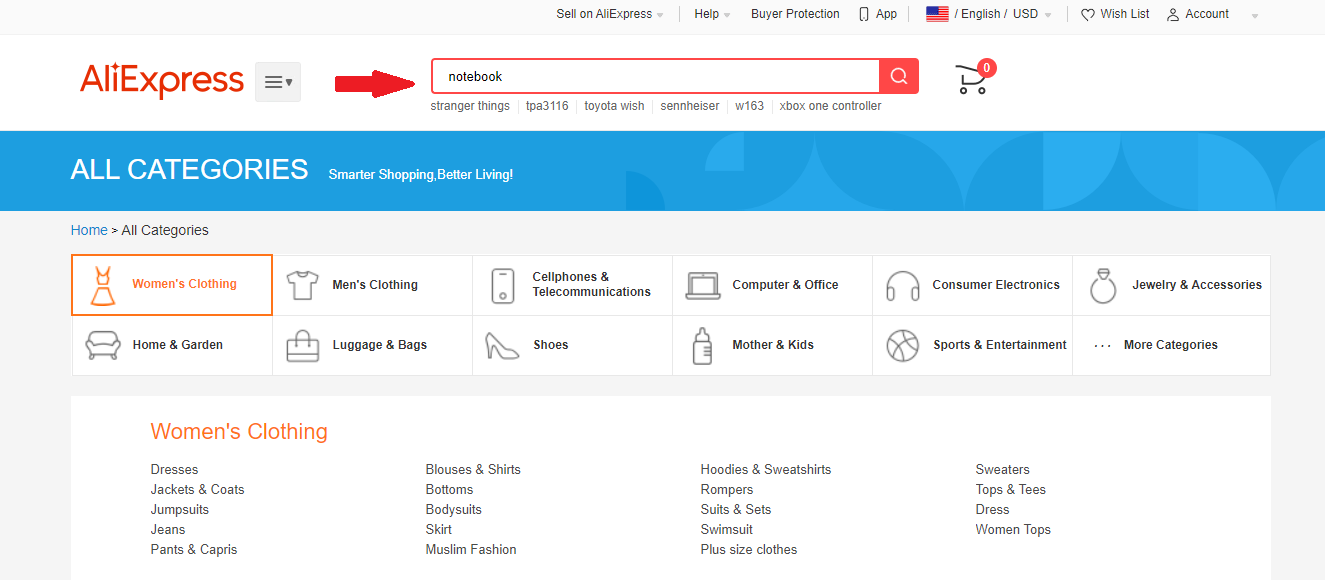1325x580 pixels.
Task: Select the Jewelry & Accessories ring icon
Action: pos(1103,285)
